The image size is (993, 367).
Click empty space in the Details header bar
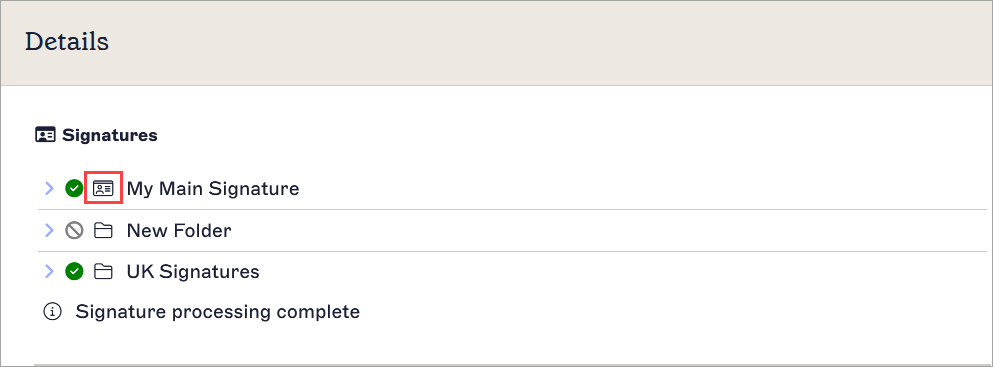click(545, 42)
